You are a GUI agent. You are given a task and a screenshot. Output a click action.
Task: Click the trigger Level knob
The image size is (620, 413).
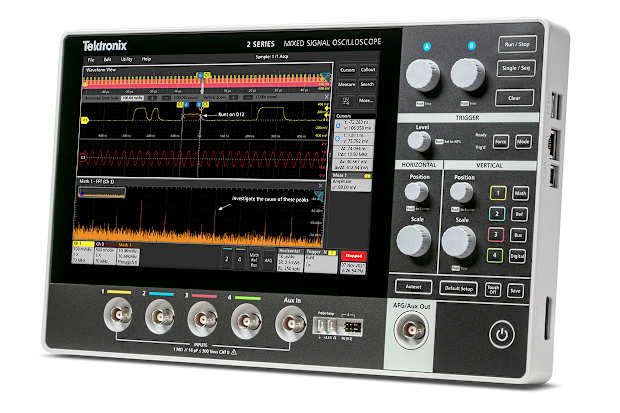[419, 141]
